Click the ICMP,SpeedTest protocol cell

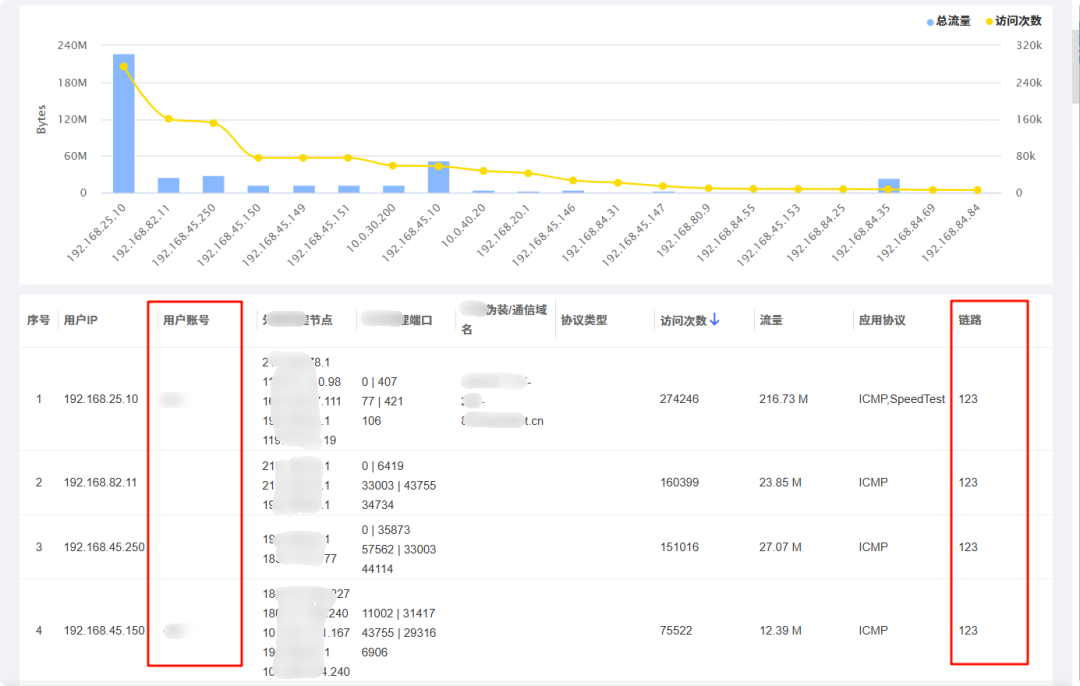(x=902, y=399)
